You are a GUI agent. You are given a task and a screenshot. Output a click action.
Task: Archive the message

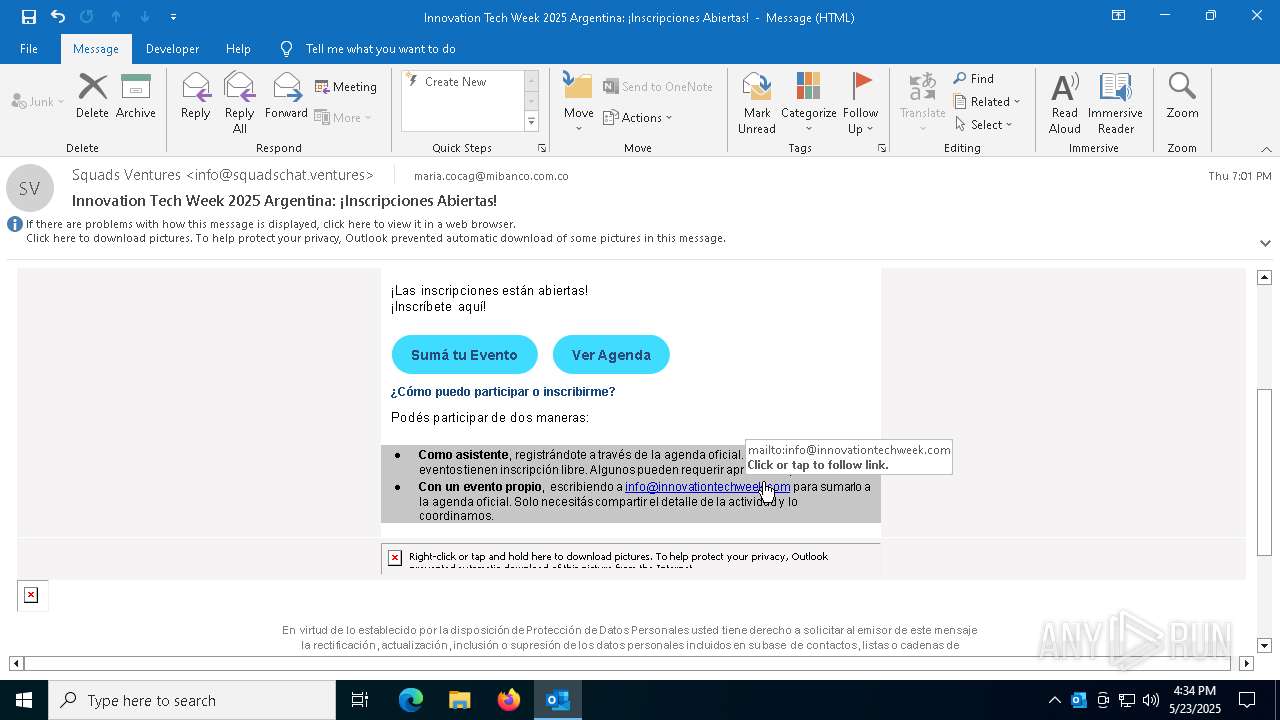[135, 96]
